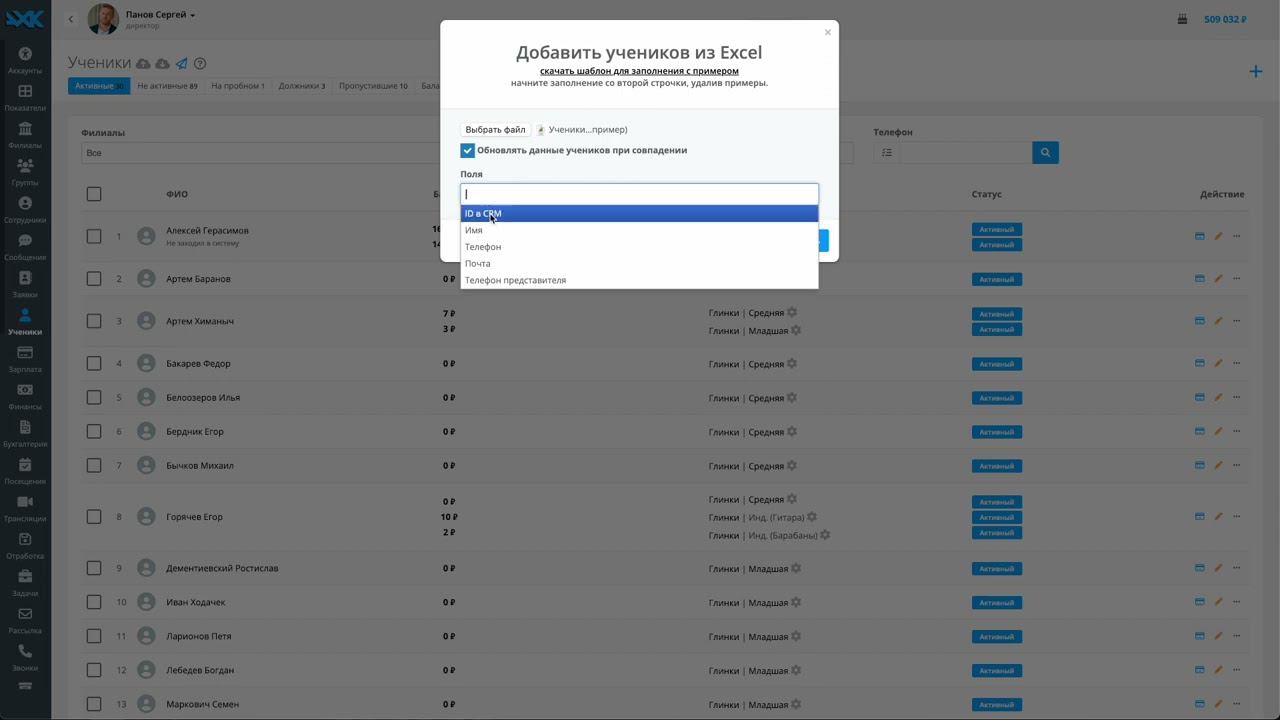Click the Поля search input field
Viewport: 1280px width, 720px height.
tap(639, 194)
